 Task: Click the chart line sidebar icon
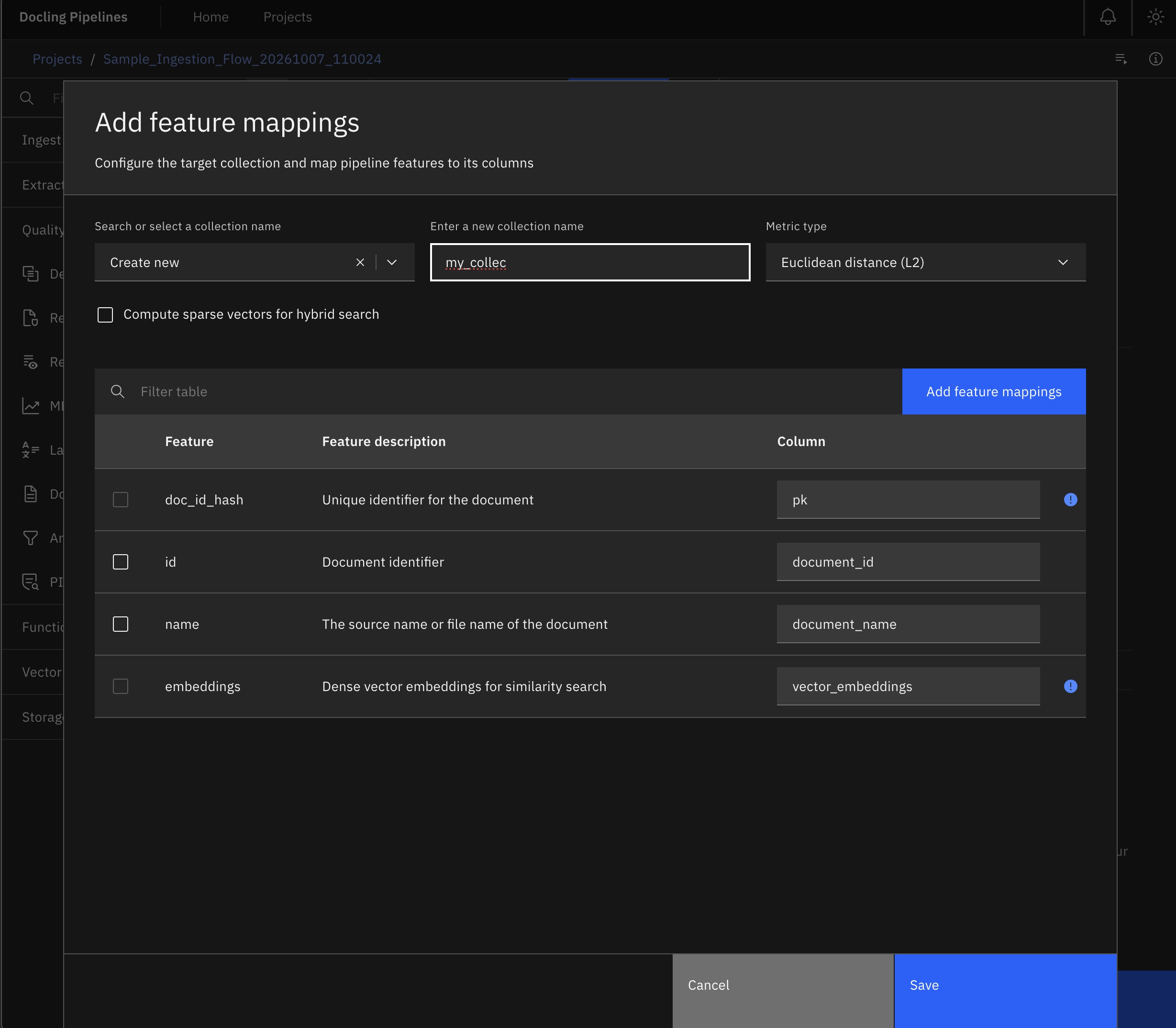tap(31, 406)
